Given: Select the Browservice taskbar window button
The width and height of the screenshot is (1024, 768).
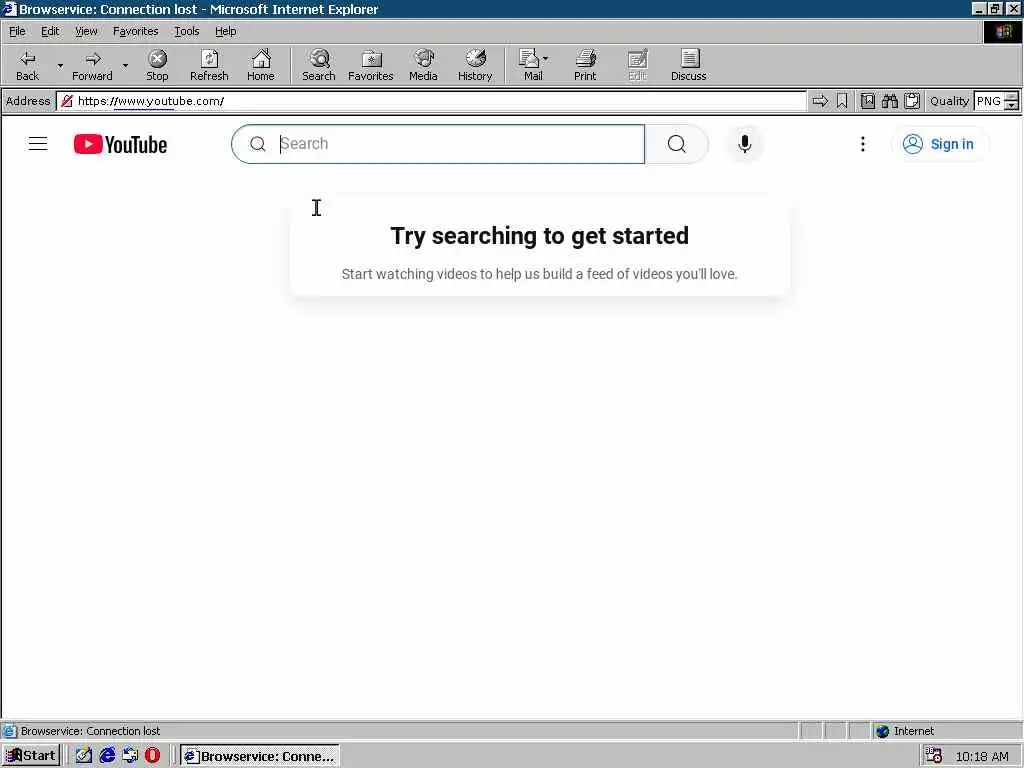Looking at the screenshot, I should click(x=259, y=756).
